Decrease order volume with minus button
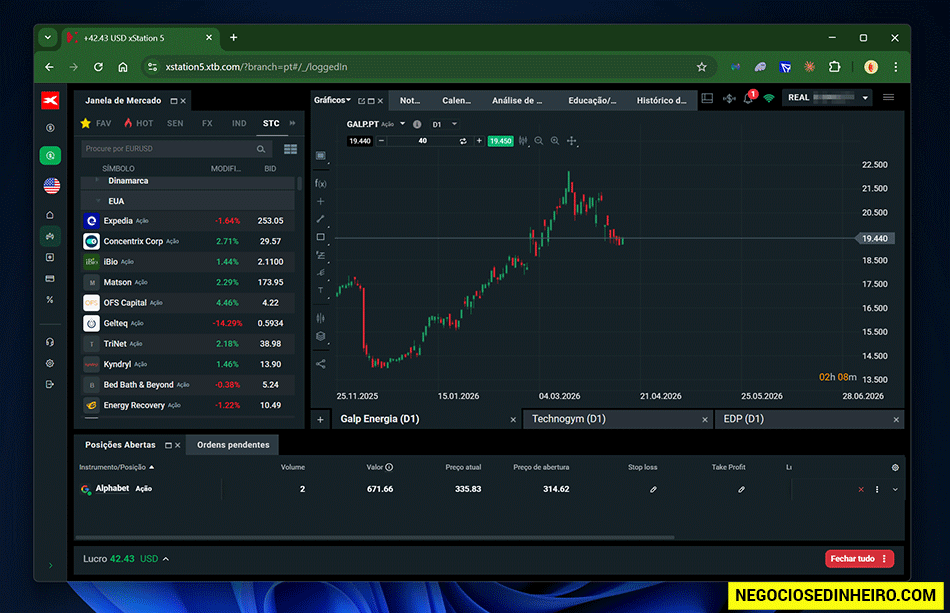The image size is (950, 613). (381, 141)
